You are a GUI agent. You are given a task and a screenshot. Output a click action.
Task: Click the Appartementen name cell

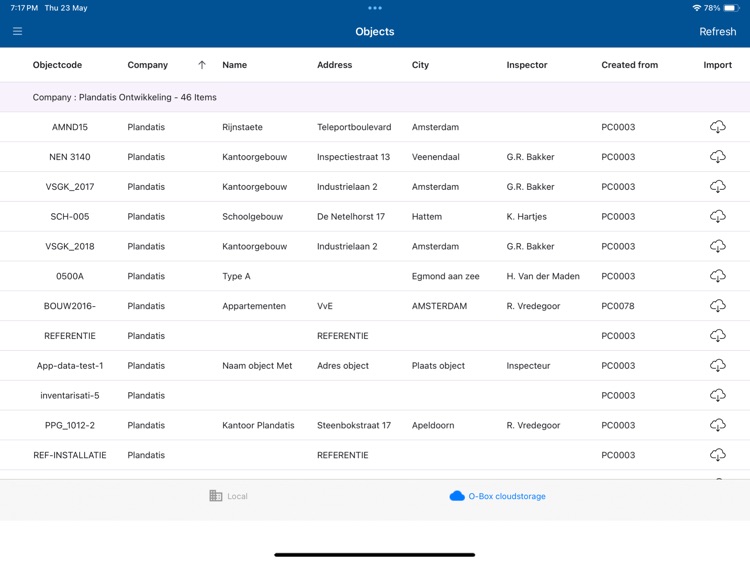[x=254, y=306]
